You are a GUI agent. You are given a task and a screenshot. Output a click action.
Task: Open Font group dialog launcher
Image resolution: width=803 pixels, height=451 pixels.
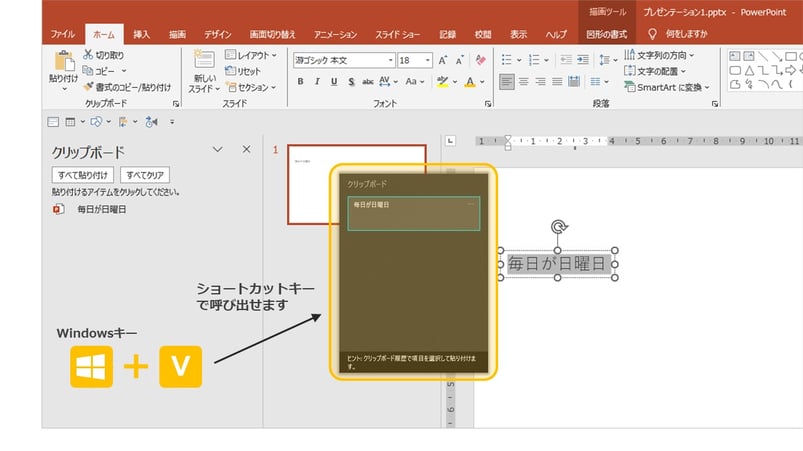click(x=488, y=104)
